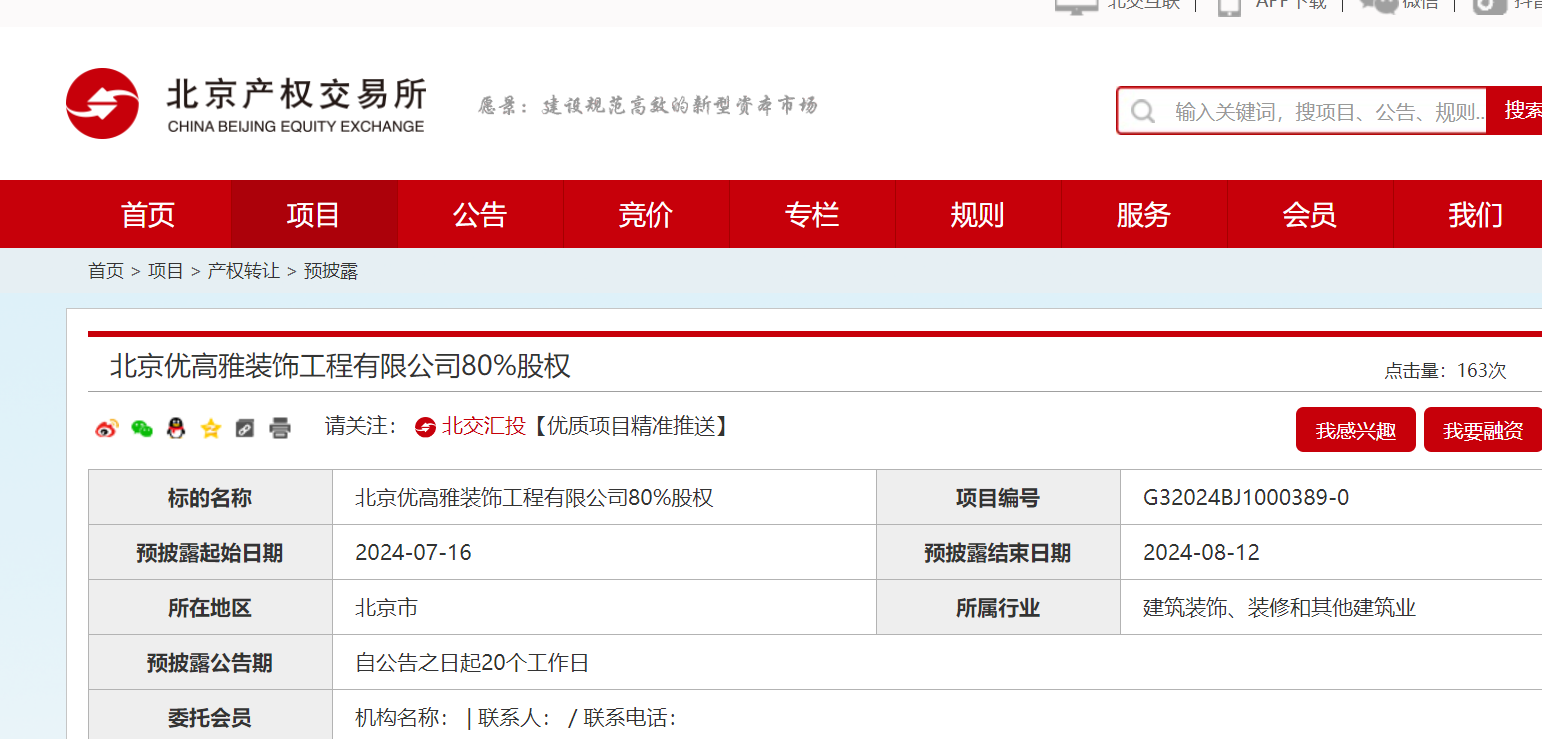
Task: Click the monitor icon in top bar
Action: (x=1076, y=5)
